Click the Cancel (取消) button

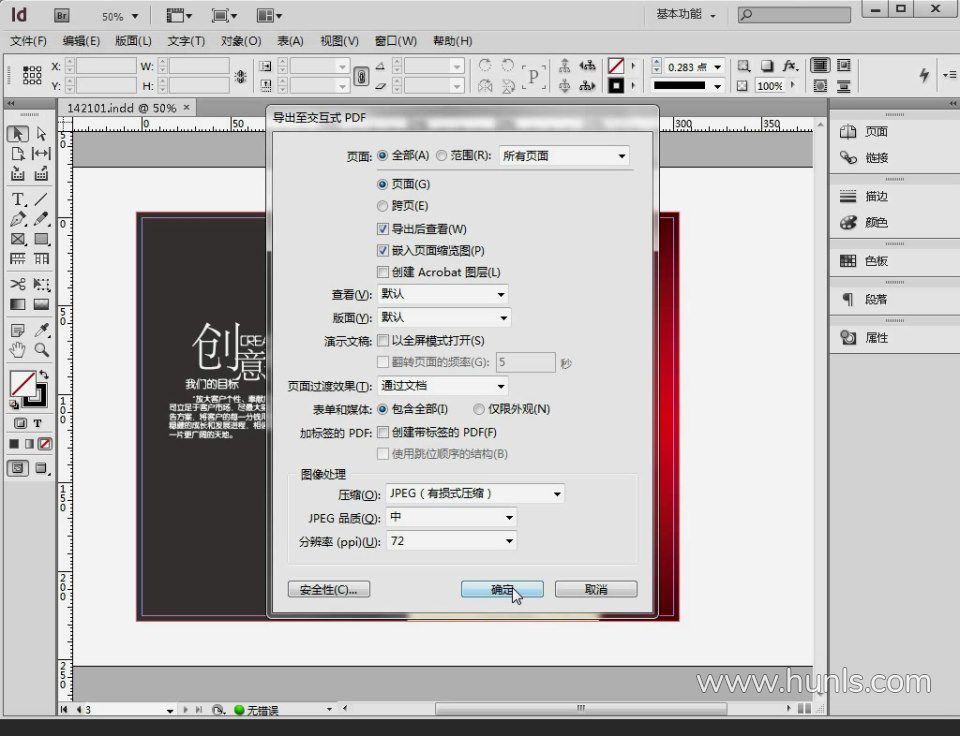pyautogui.click(x=596, y=589)
